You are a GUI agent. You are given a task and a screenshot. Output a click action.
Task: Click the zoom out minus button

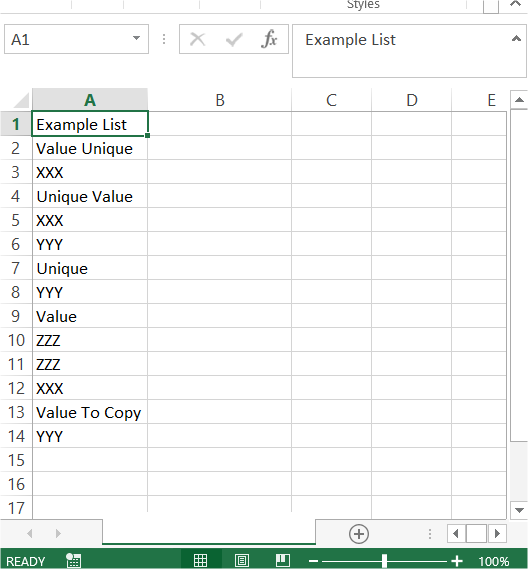314,561
